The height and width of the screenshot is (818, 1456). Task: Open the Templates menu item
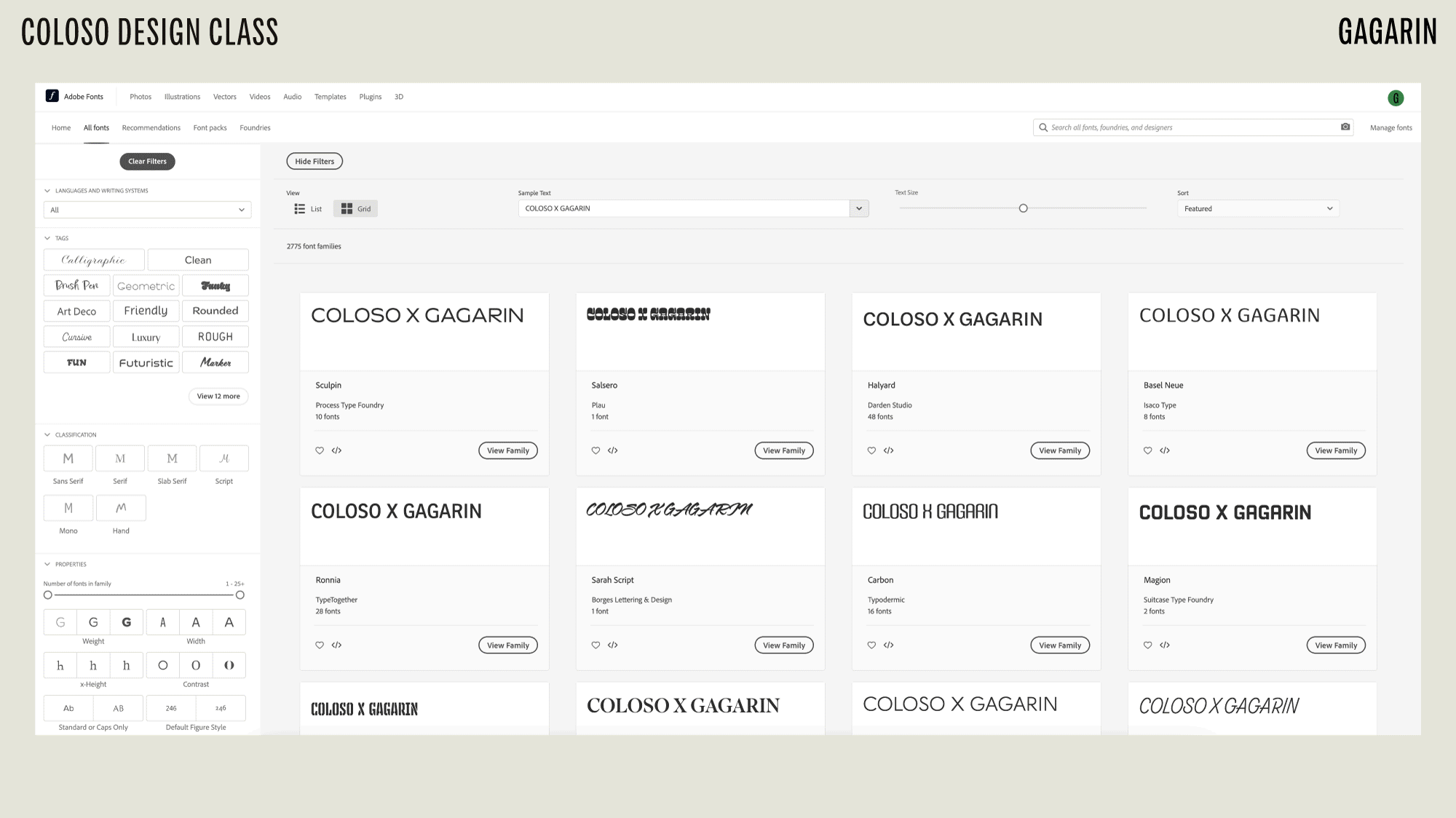point(331,97)
